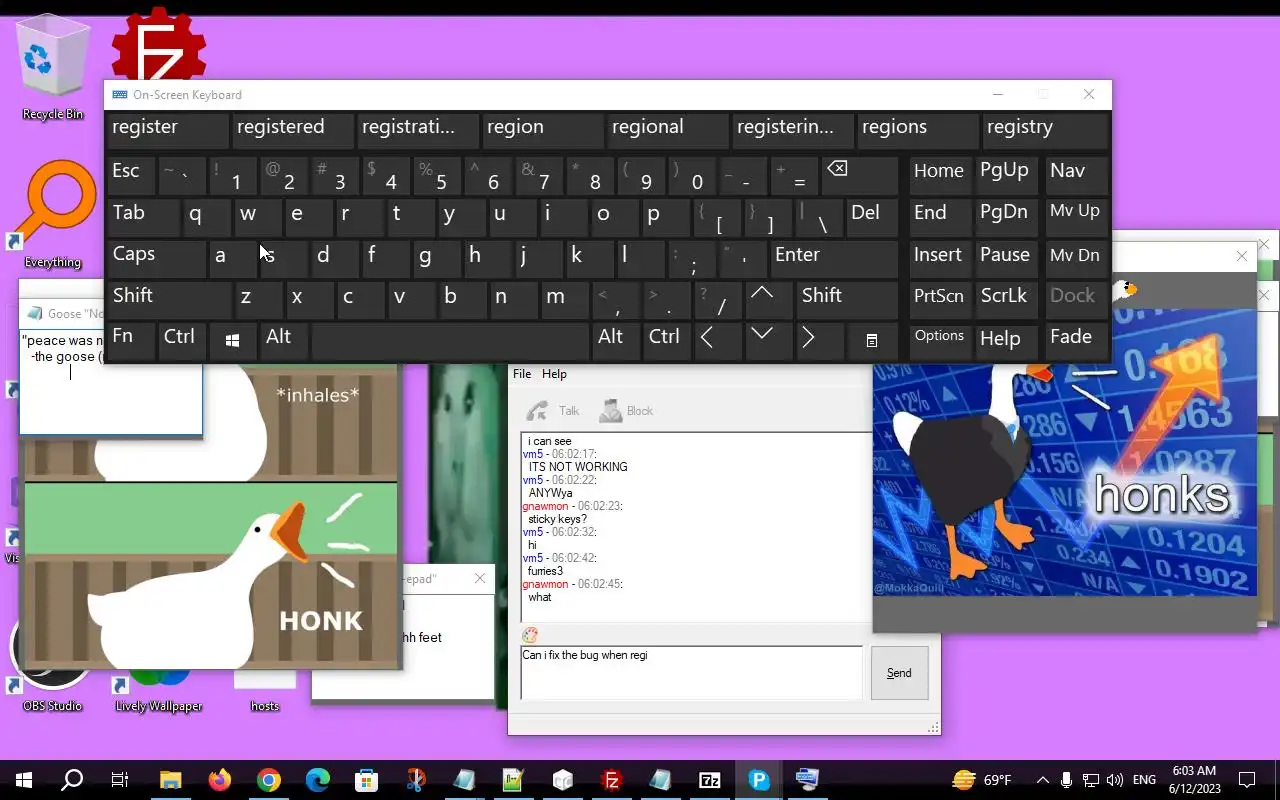The height and width of the screenshot is (800, 1280).
Task: Open the Help menu in chat window
Action: click(554, 374)
